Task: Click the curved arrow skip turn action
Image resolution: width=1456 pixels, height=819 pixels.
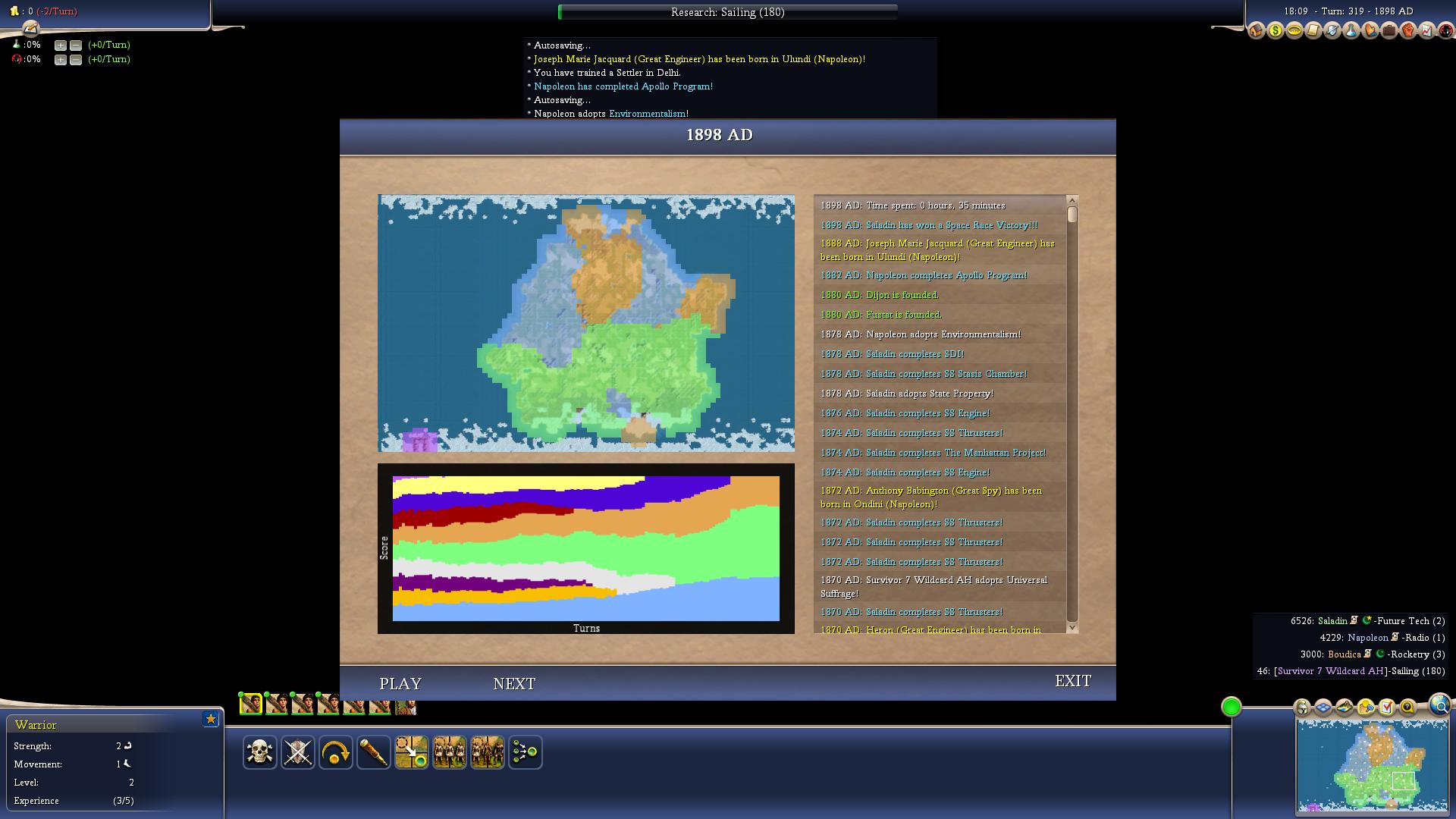Action: [335, 752]
